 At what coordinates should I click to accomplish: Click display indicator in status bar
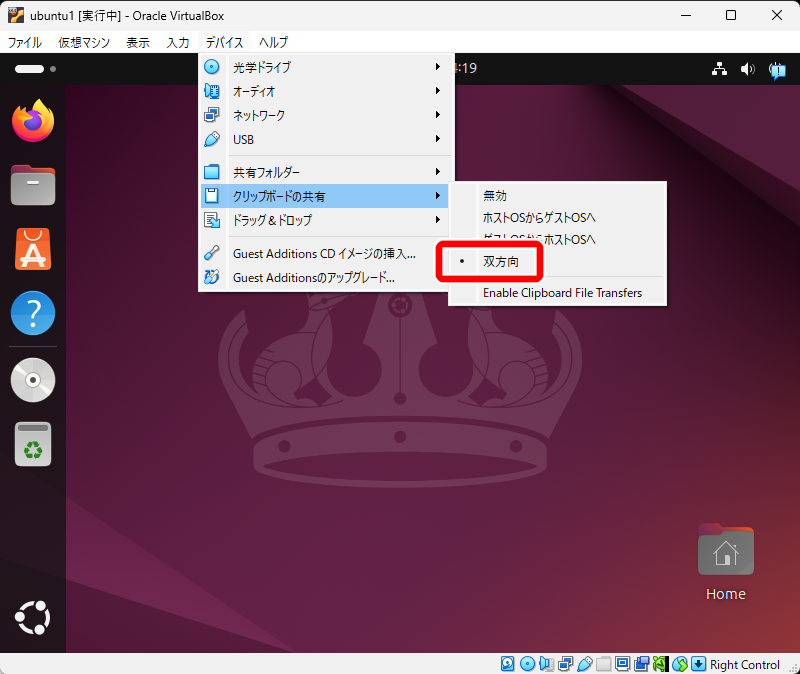[622, 664]
